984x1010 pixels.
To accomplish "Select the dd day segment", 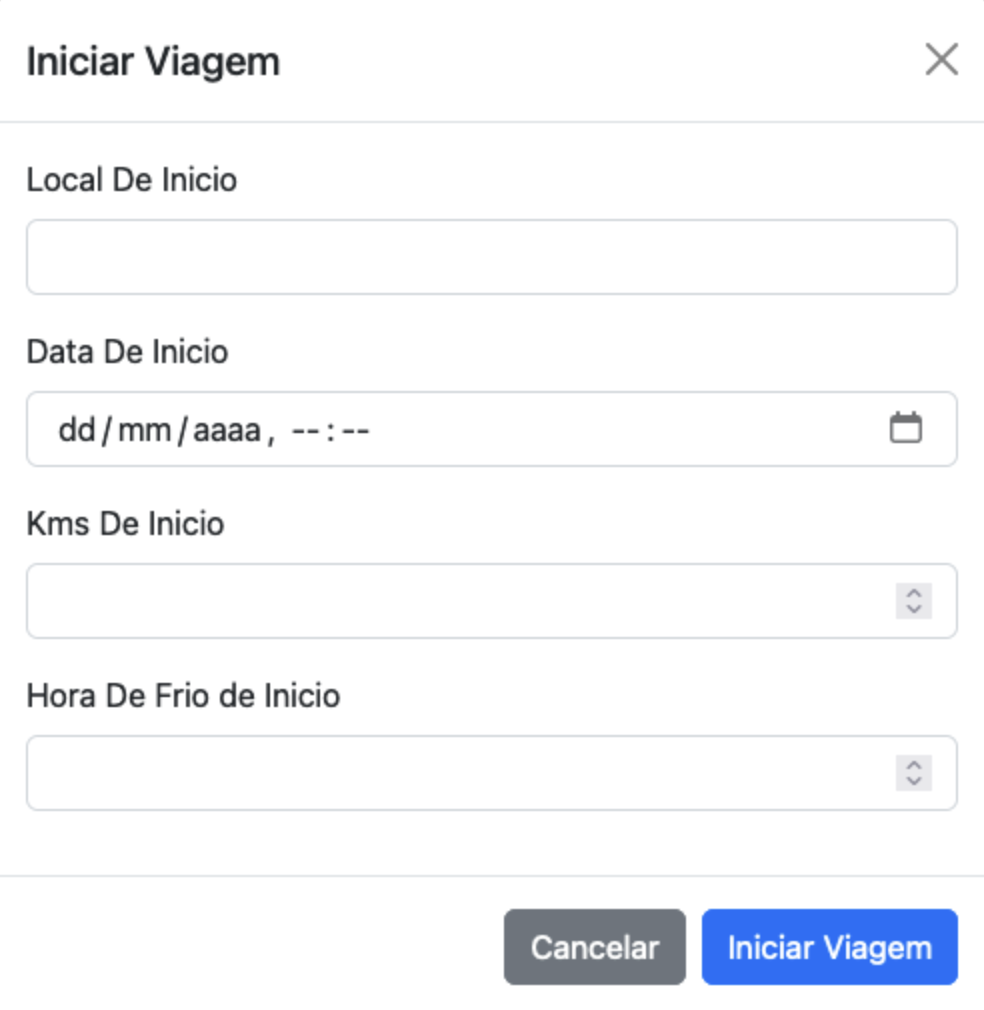I will (x=77, y=430).
